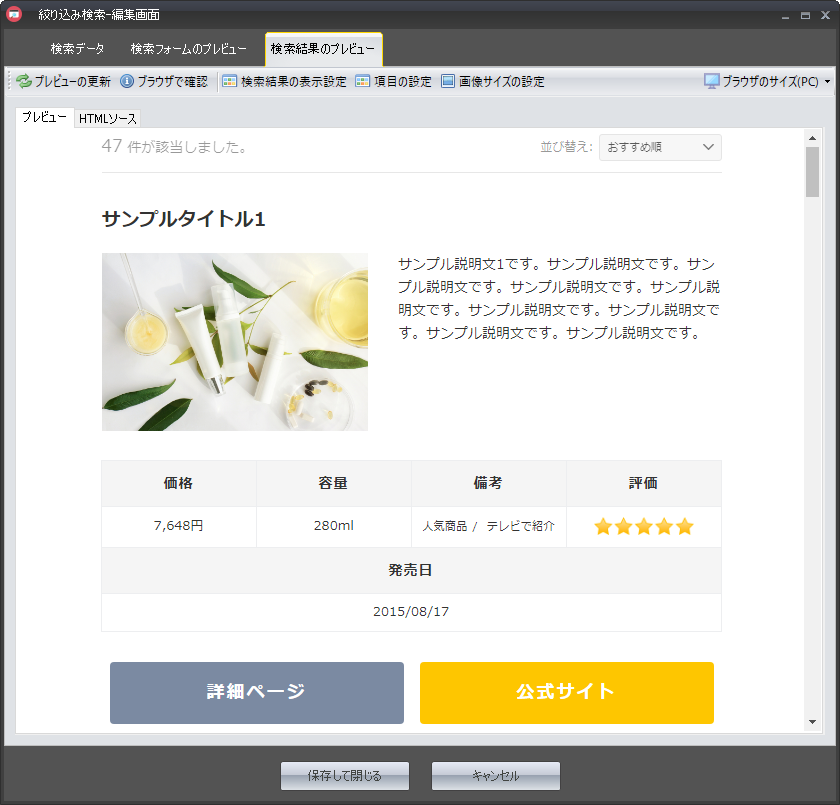Open 画像サイズの設定 from the toolbar

coord(493,82)
